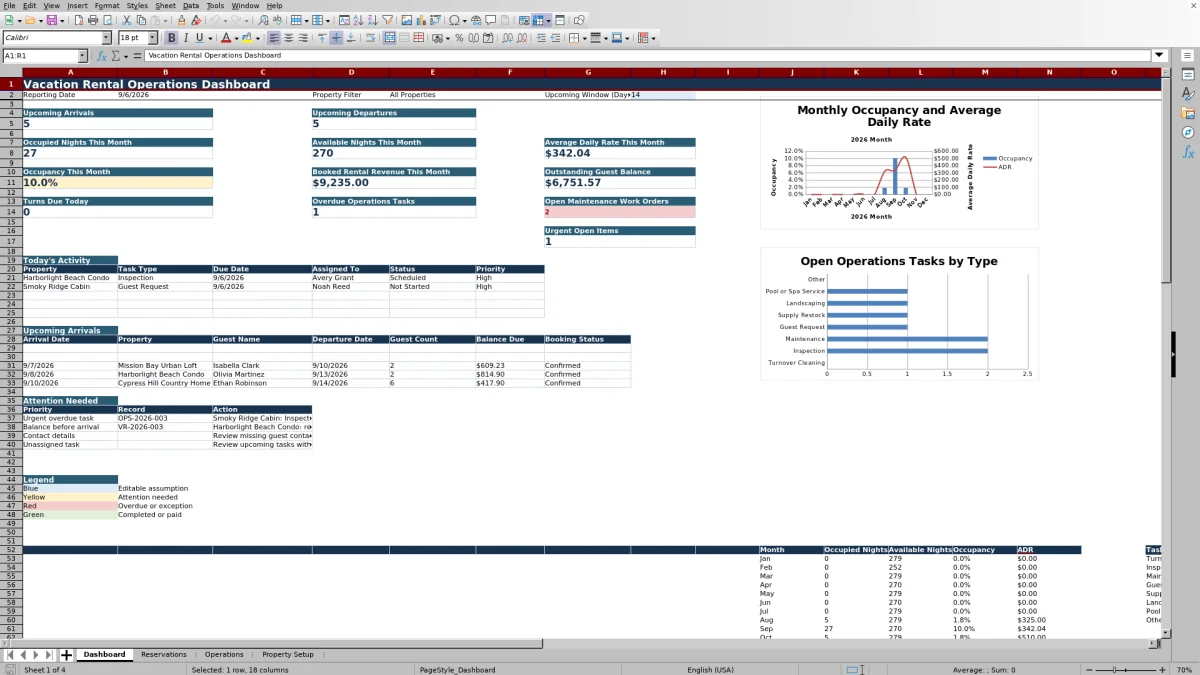Open the sidebar Functions fx icon
Image resolution: width=1200 pixels, height=675 pixels.
coord(1188,152)
